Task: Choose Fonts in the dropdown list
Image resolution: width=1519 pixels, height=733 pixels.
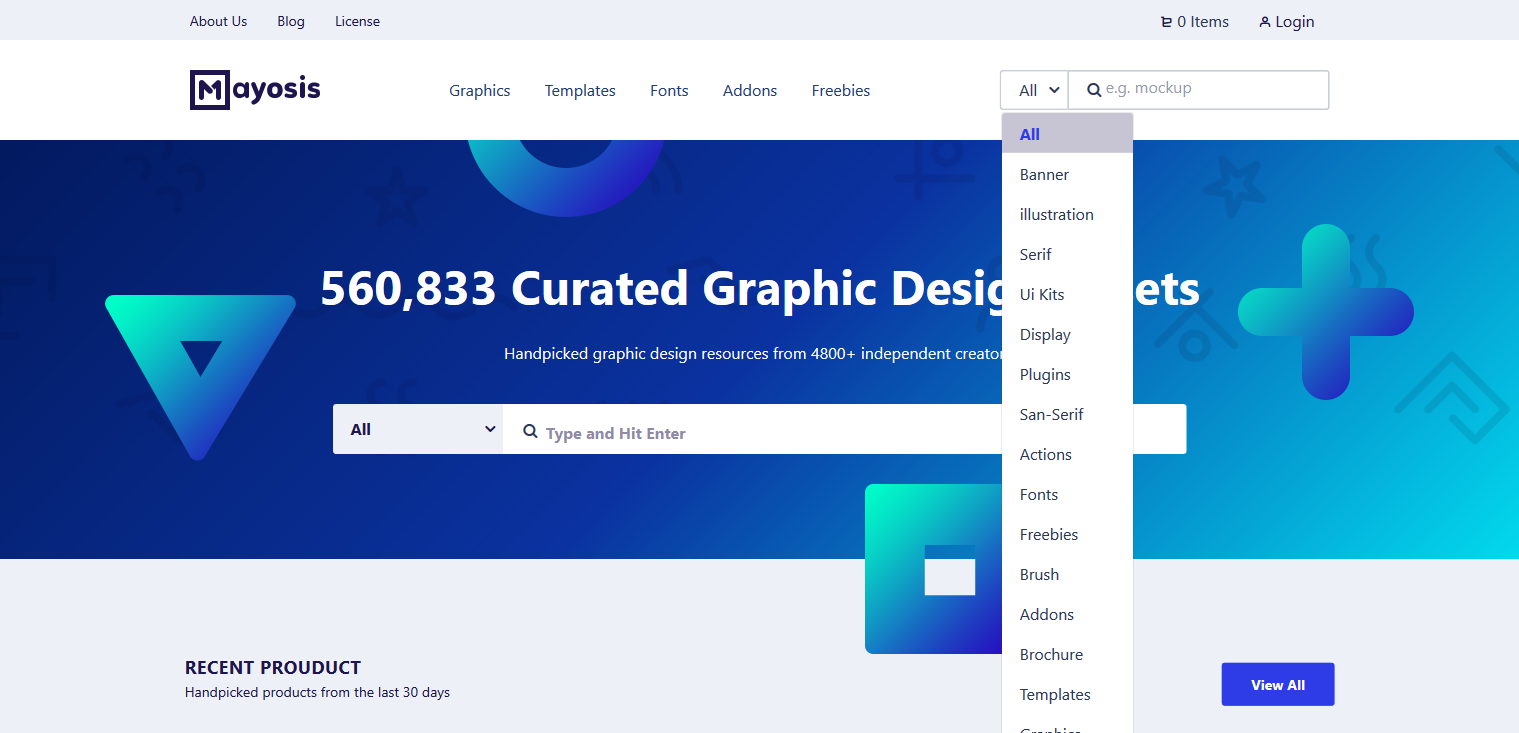Action: pyautogui.click(x=1067, y=494)
